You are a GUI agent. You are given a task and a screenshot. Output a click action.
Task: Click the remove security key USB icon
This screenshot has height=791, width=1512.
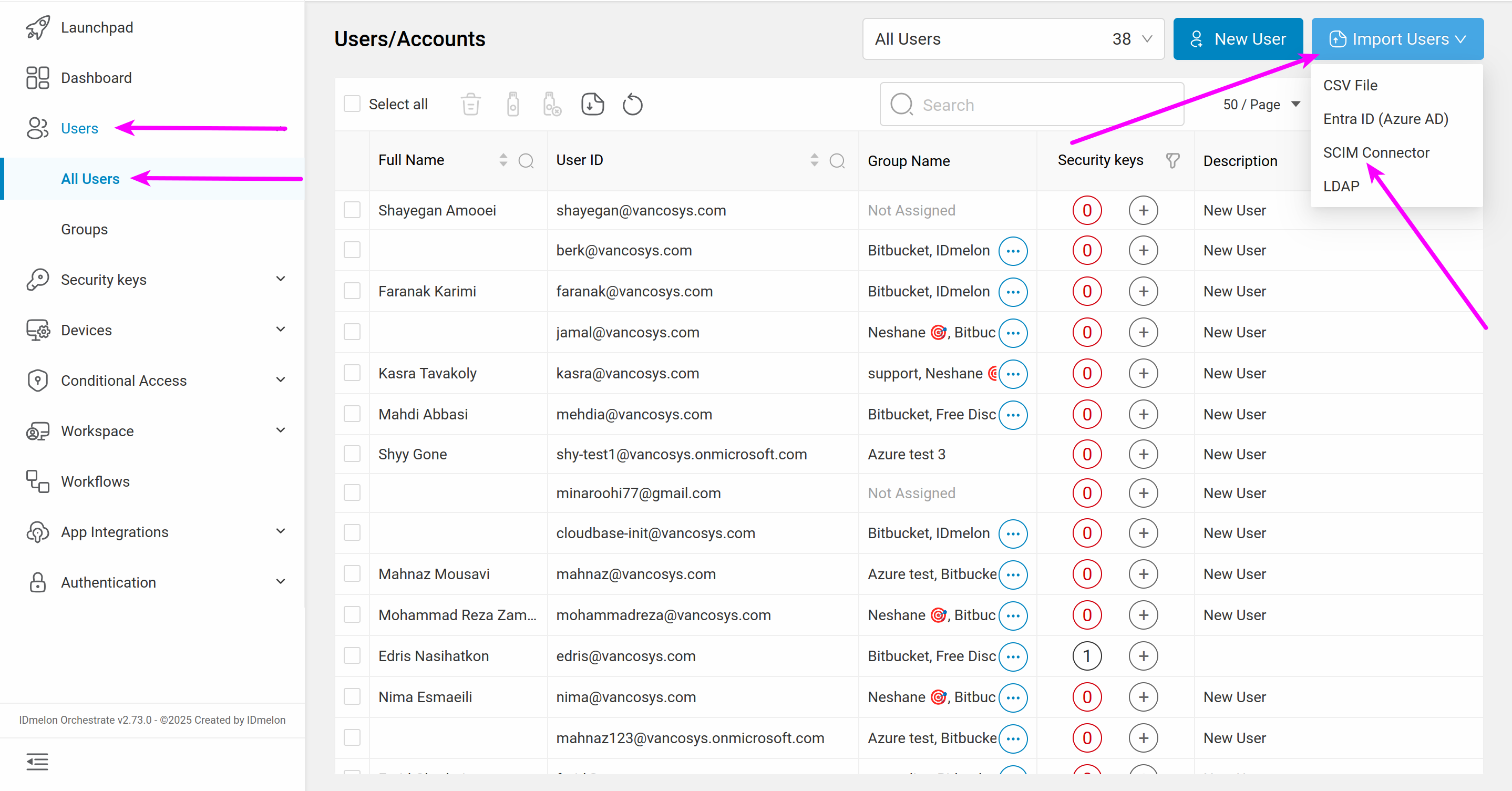pyautogui.click(x=552, y=105)
